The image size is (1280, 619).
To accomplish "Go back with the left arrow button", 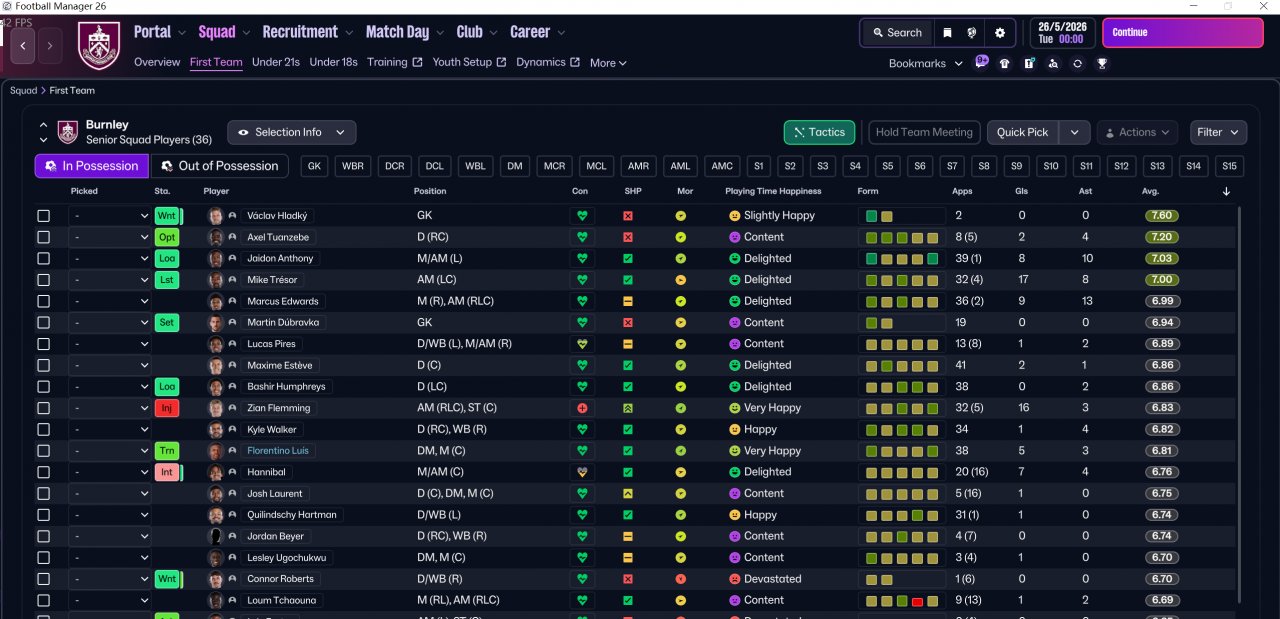I will point(24,46).
